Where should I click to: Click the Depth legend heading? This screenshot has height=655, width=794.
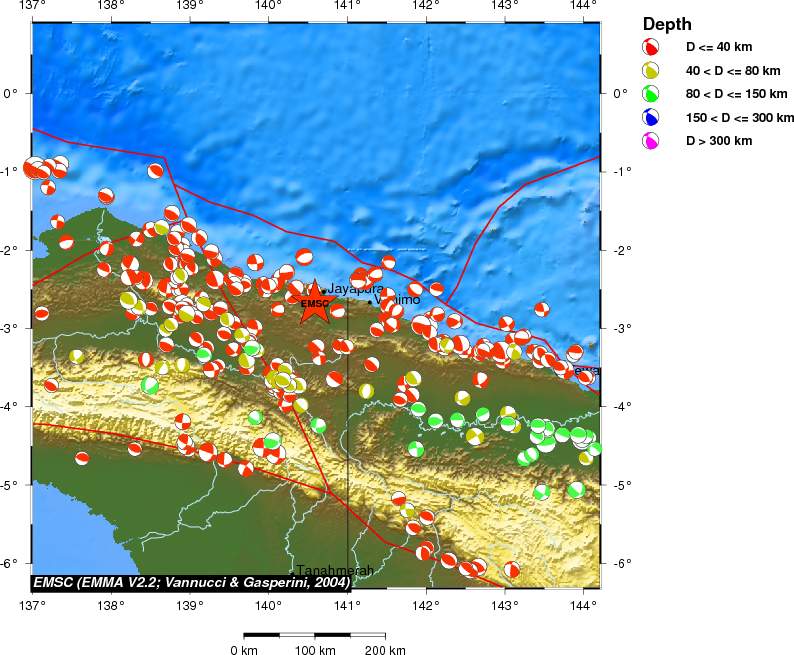coord(666,24)
